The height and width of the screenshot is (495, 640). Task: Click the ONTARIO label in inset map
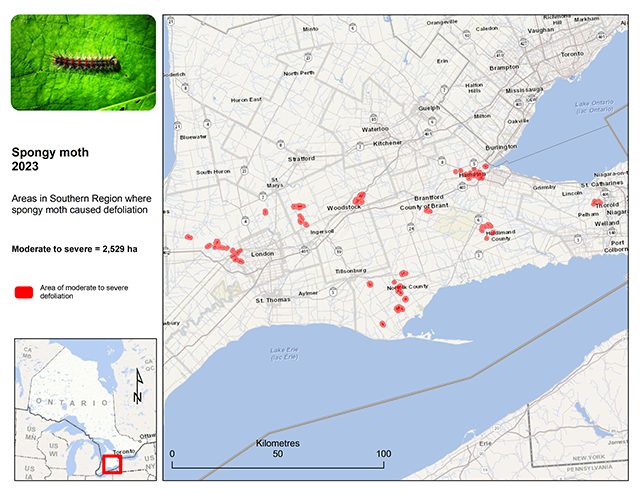coord(72,402)
